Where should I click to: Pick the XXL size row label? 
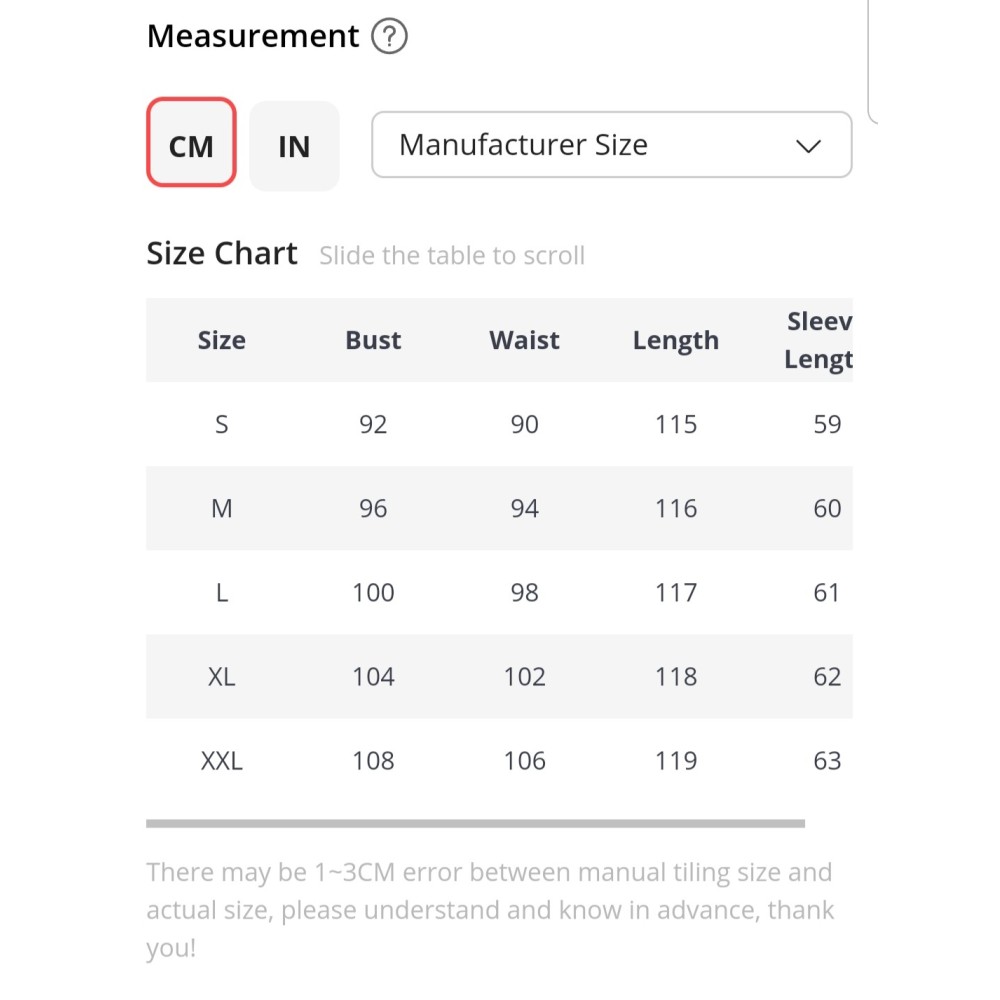222,761
